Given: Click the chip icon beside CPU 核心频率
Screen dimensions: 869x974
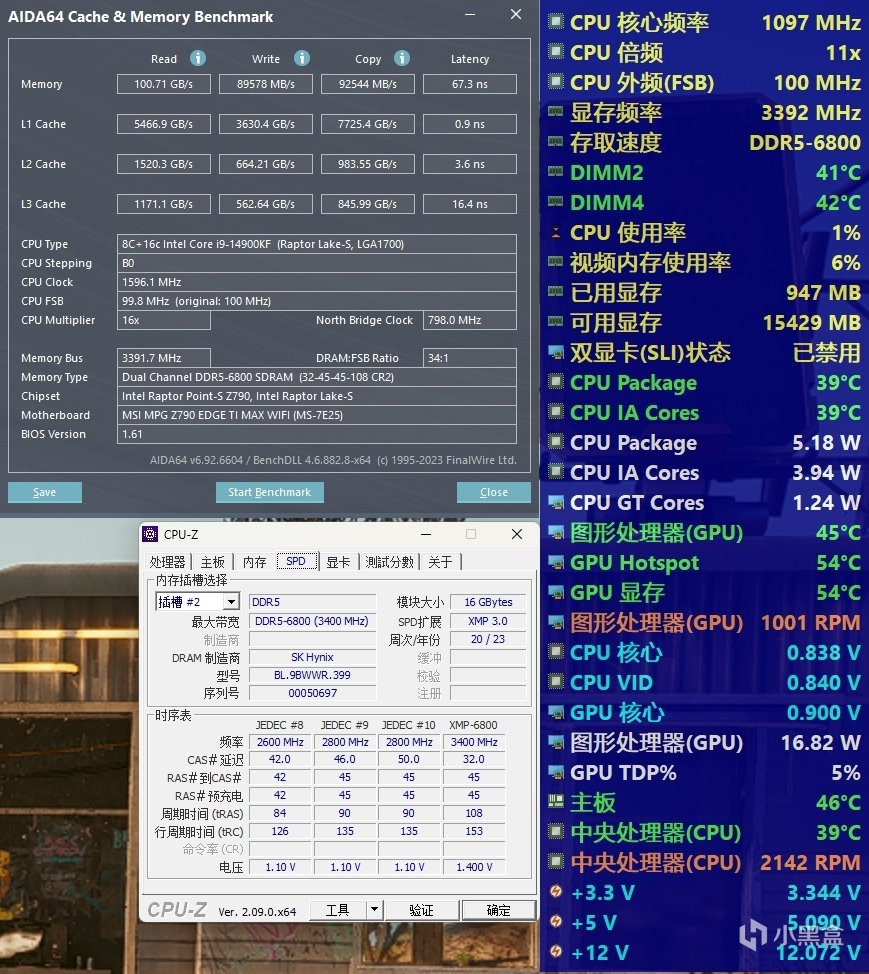Looking at the screenshot, I should tap(555, 22).
